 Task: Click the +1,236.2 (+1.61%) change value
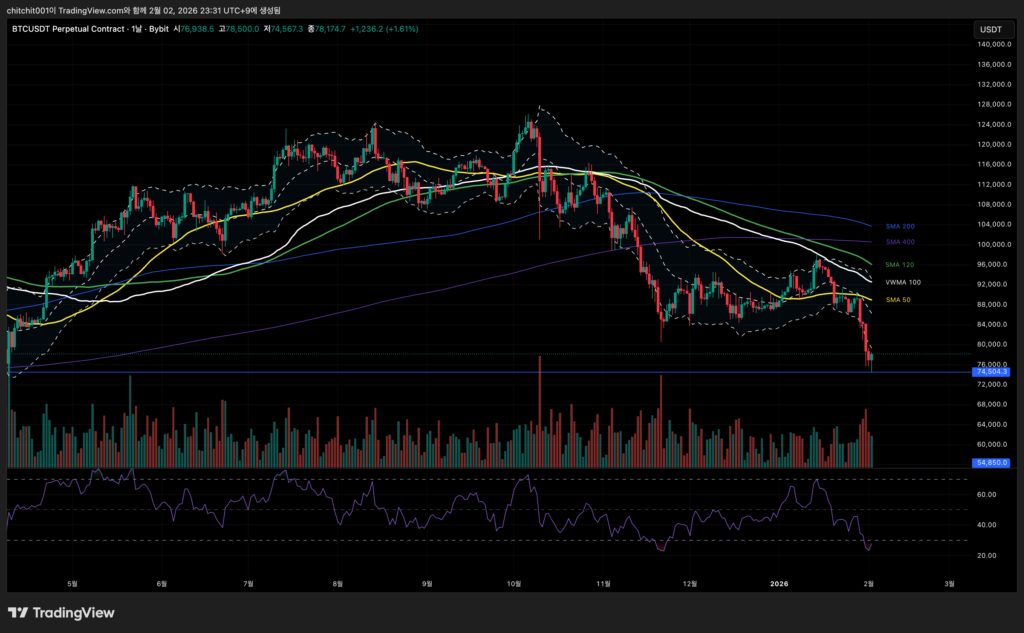point(384,29)
